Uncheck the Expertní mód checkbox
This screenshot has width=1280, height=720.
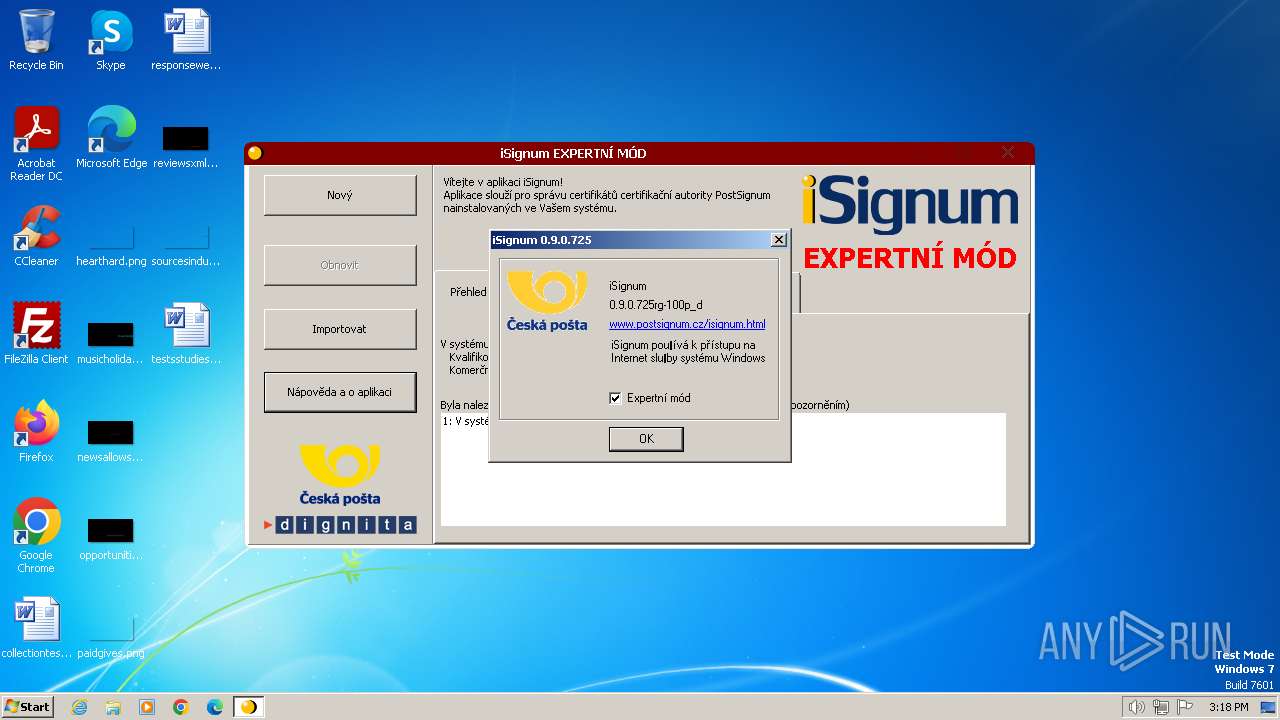615,398
